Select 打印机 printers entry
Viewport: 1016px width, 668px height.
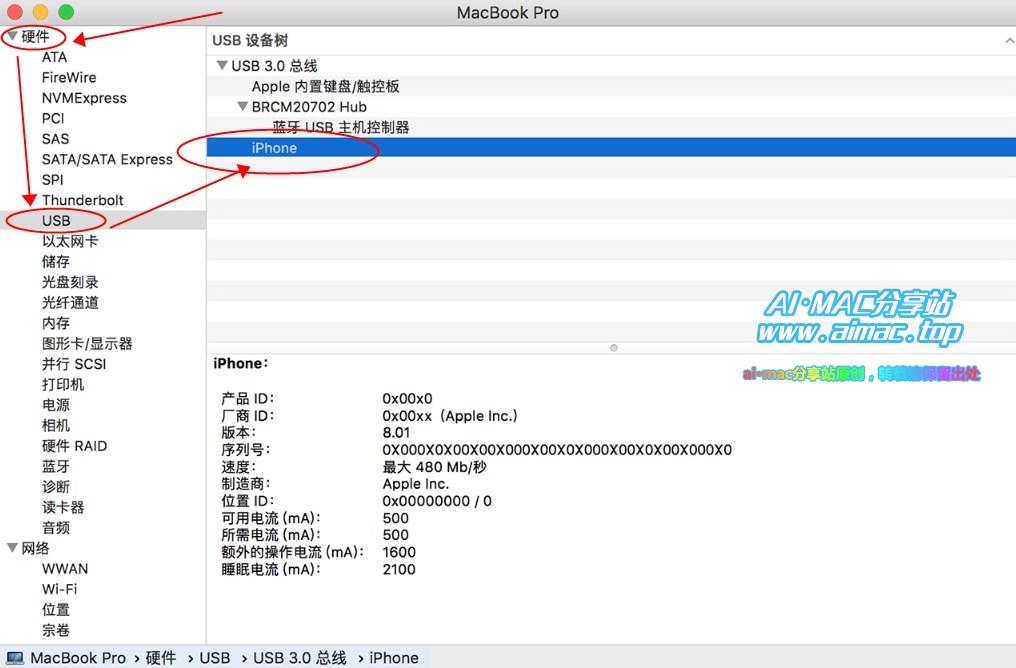[63, 384]
